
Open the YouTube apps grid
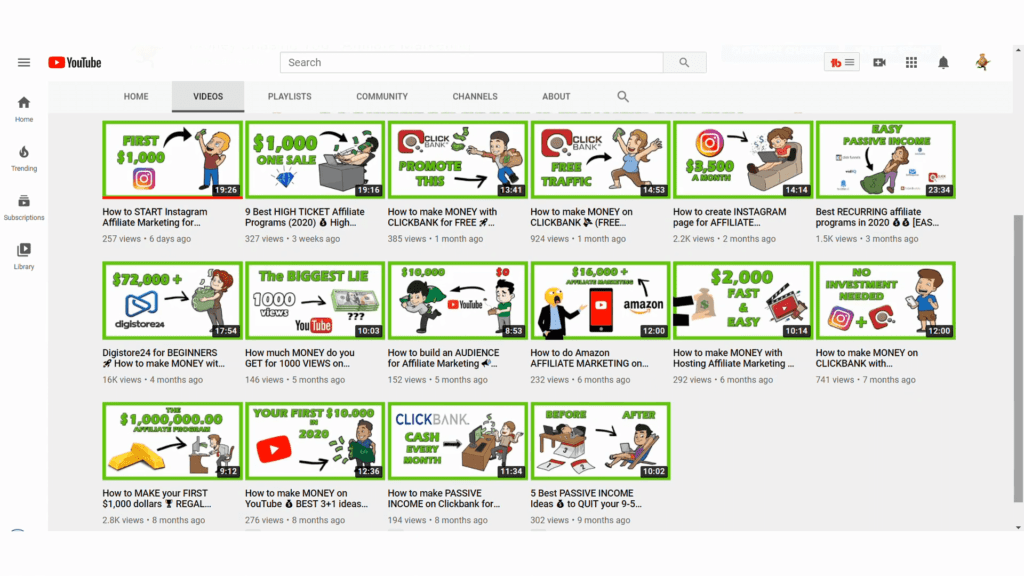(911, 63)
